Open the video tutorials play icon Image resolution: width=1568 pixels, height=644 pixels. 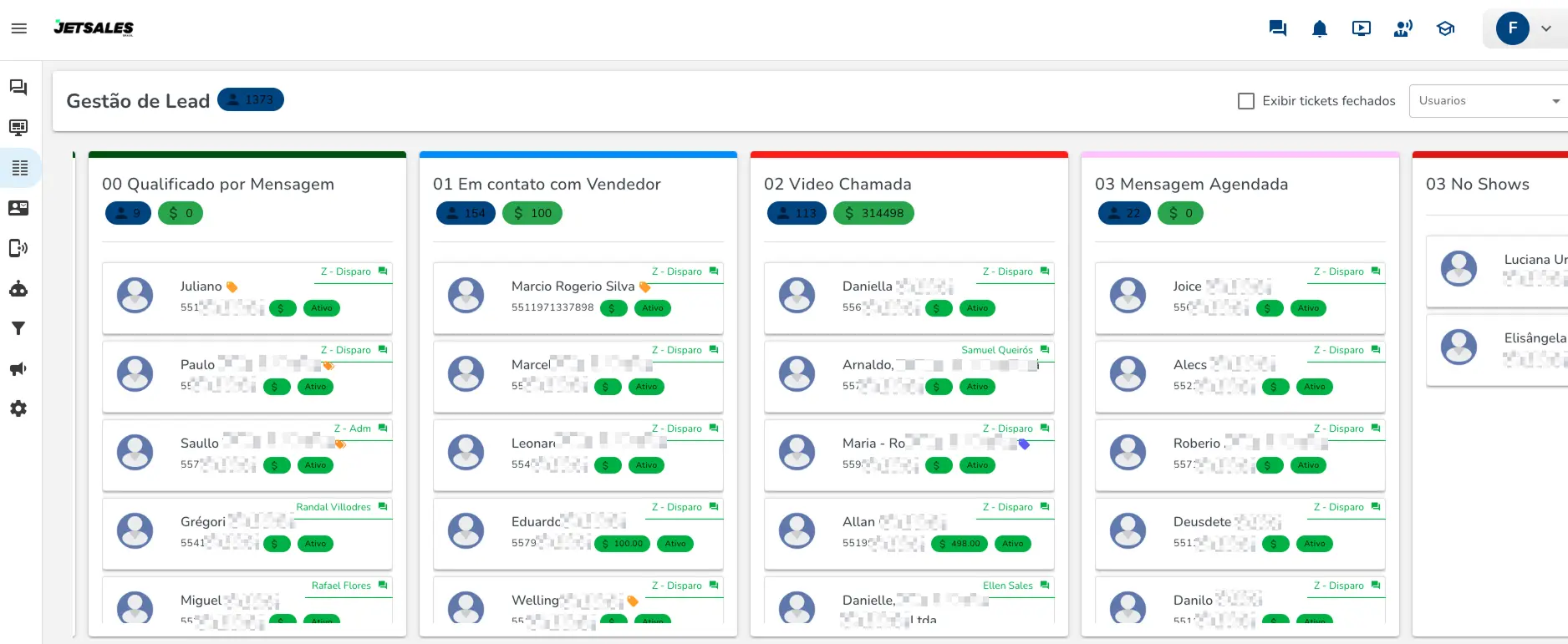(1361, 28)
